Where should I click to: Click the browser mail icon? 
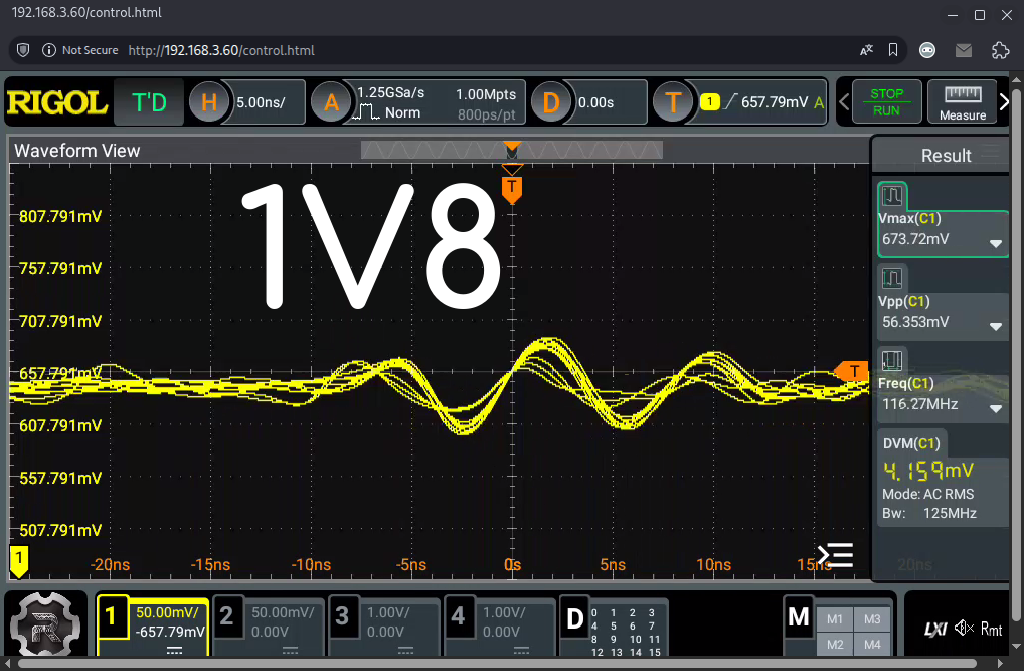[964, 50]
